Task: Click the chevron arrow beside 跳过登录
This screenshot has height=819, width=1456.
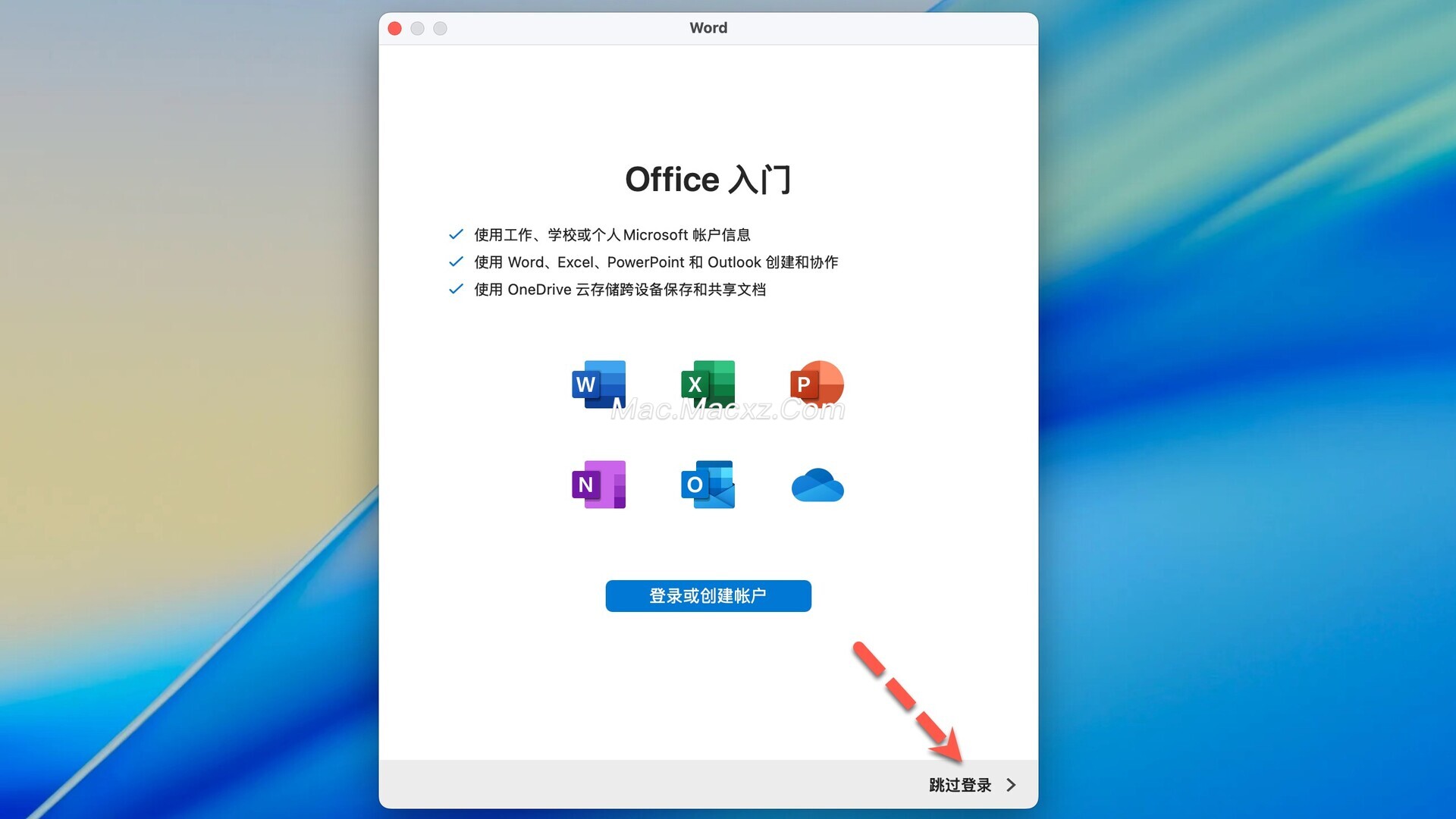Action: (1011, 785)
